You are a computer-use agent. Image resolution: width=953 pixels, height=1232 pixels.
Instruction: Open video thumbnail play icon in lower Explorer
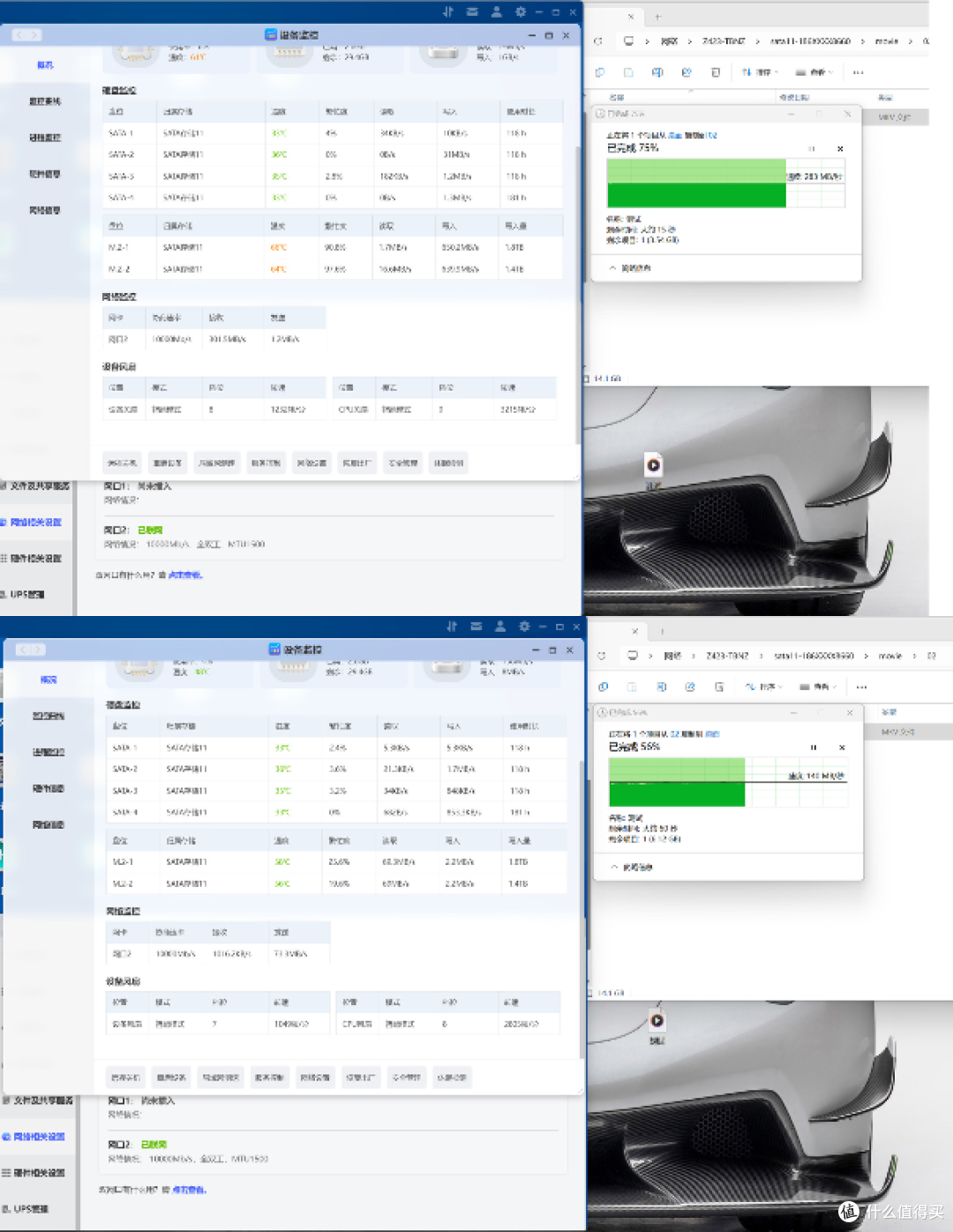[657, 1020]
